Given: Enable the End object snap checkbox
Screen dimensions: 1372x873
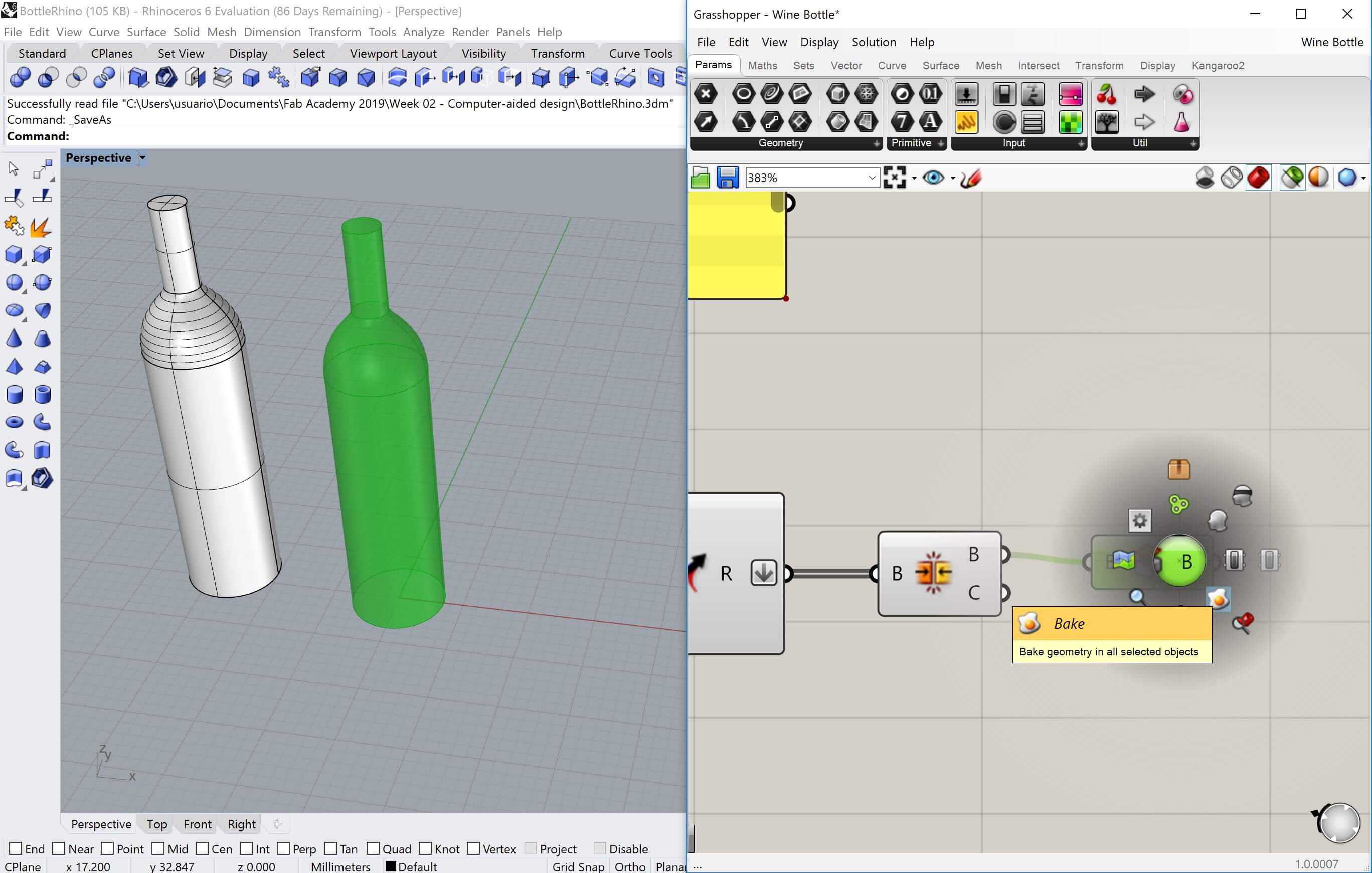Looking at the screenshot, I should [x=16, y=848].
